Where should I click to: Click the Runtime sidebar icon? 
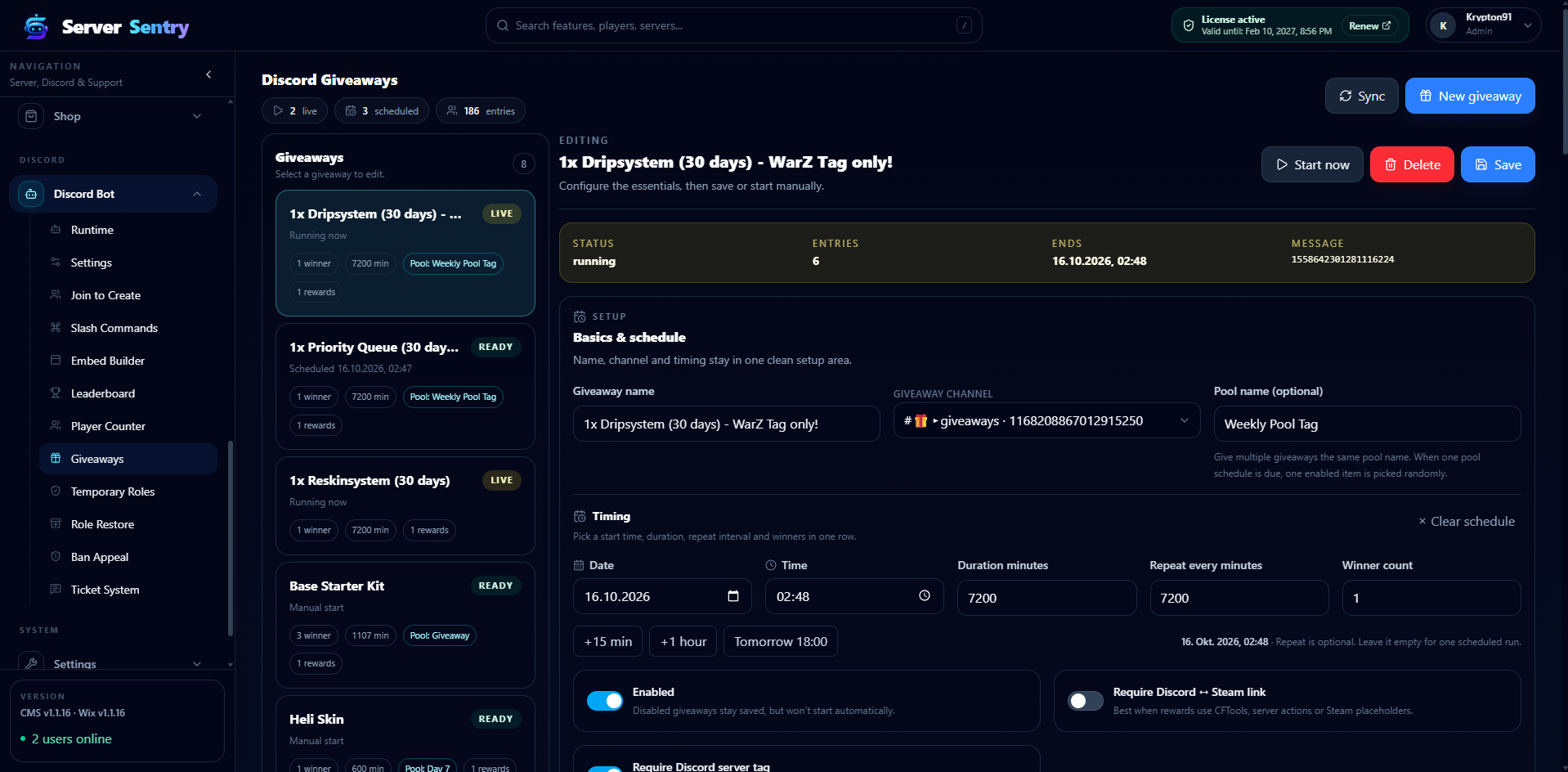pyautogui.click(x=56, y=230)
